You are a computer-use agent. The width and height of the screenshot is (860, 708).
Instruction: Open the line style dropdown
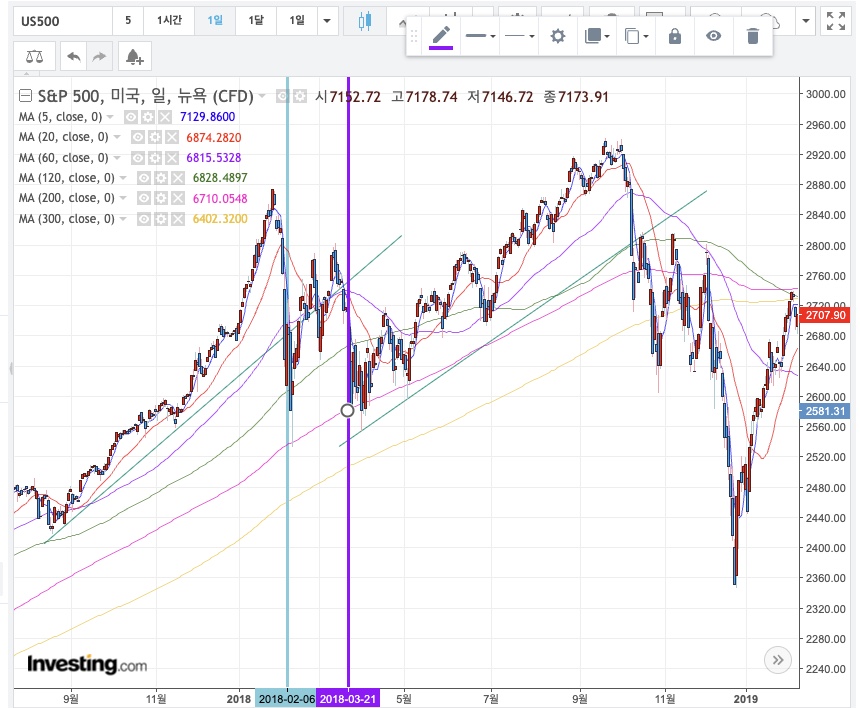[x=519, y=36]
